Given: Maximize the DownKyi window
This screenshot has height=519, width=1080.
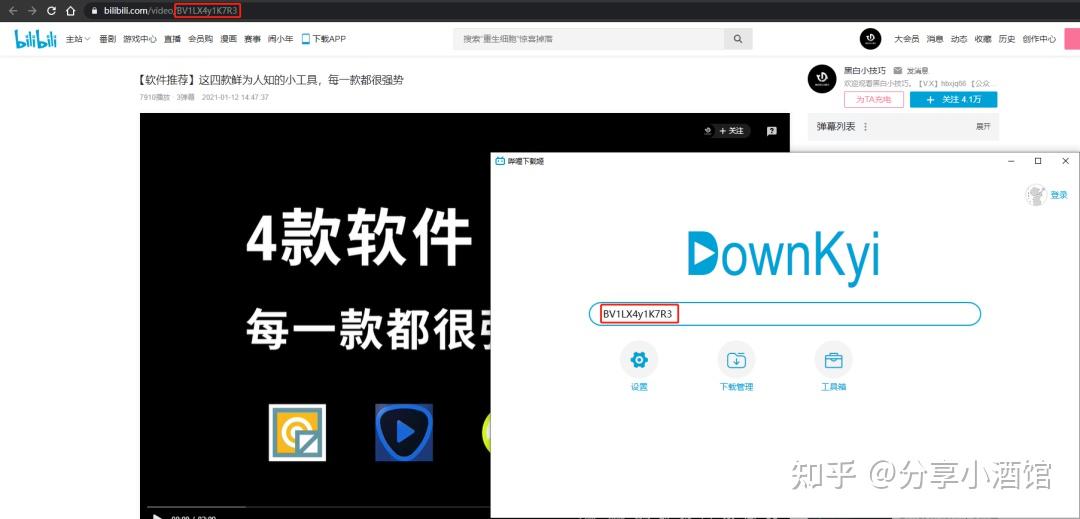Looking at the screenshot, I should coord(1038,161).
